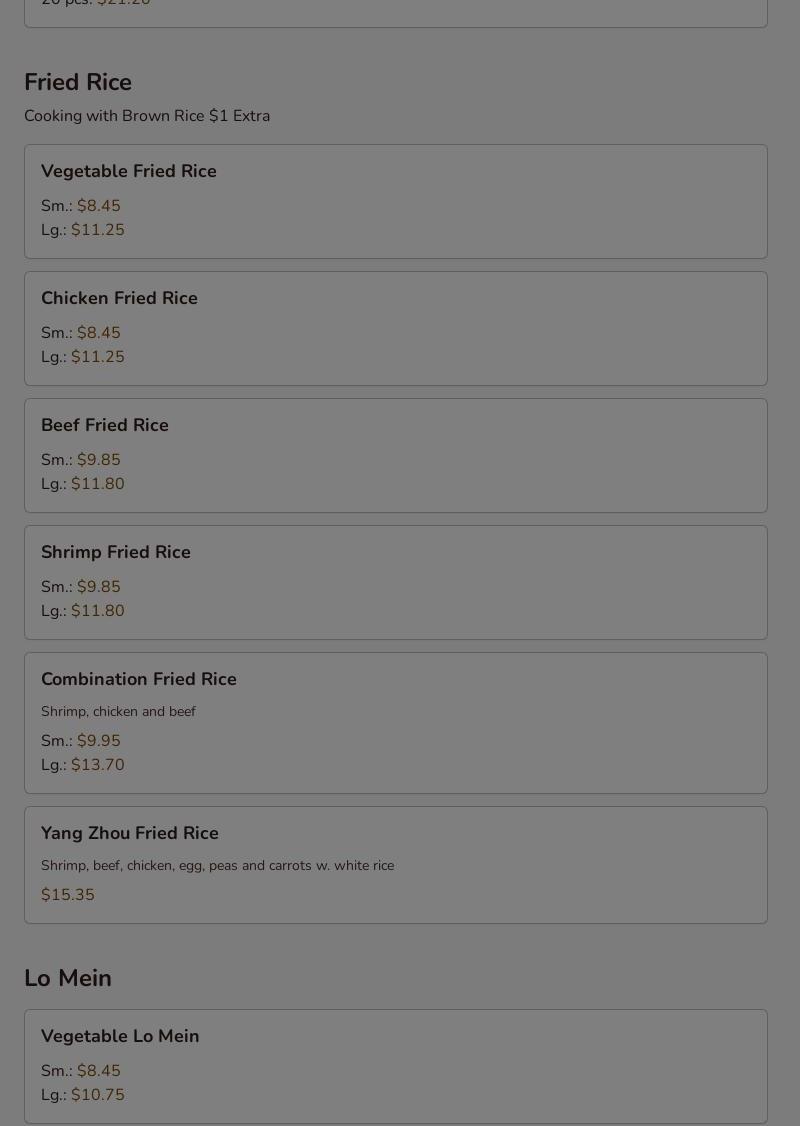This screenshot has height=1126, width=800.
Task: Click the Combination Fried Rice $13.70 price
Action: (98, 765)
